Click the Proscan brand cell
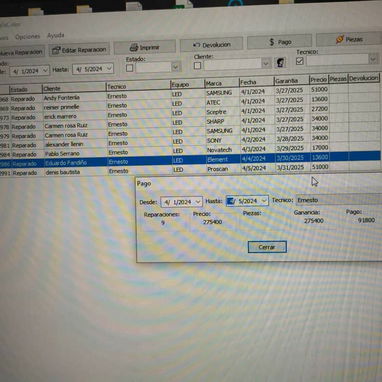The width and height of the screenshot is (382, 382). point(222,169)
